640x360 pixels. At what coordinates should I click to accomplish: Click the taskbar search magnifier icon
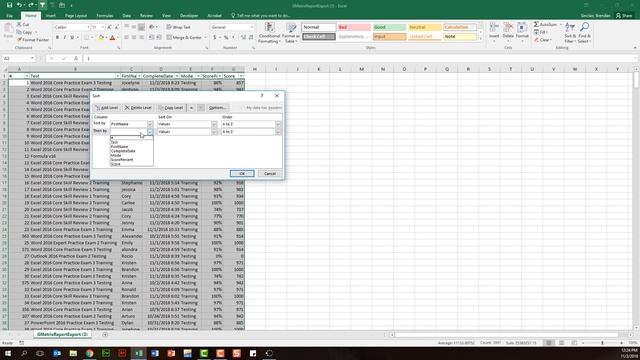(24, 353)
